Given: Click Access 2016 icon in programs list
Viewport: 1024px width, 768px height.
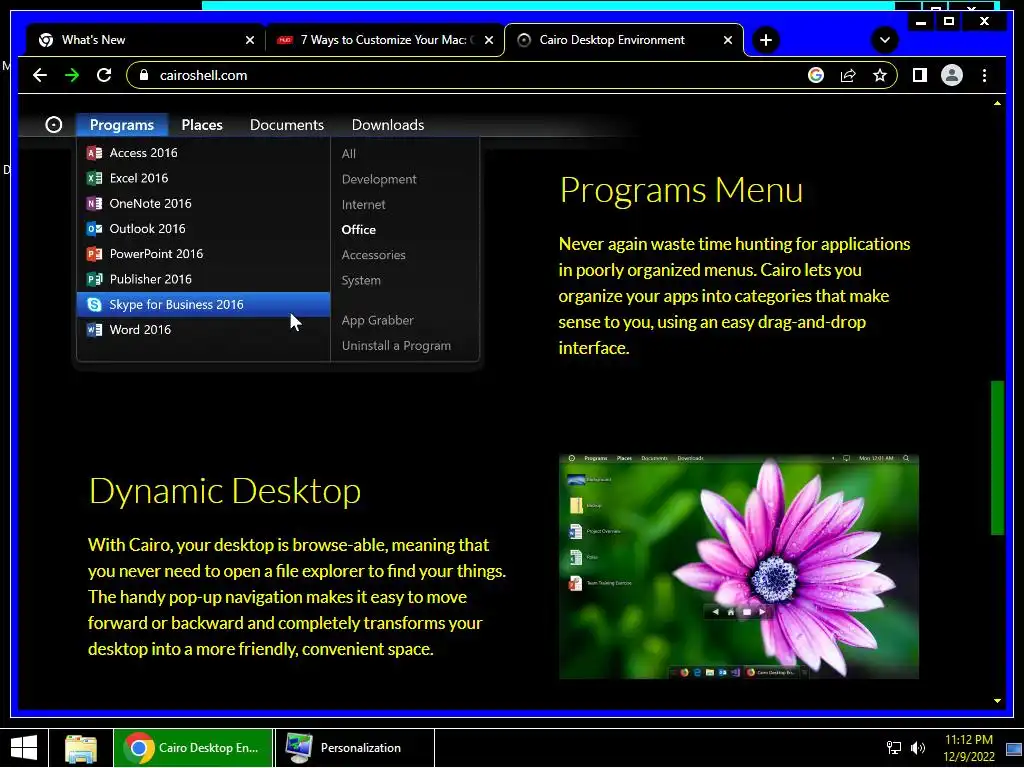Looking at the screenshot, I should point(94,153).
